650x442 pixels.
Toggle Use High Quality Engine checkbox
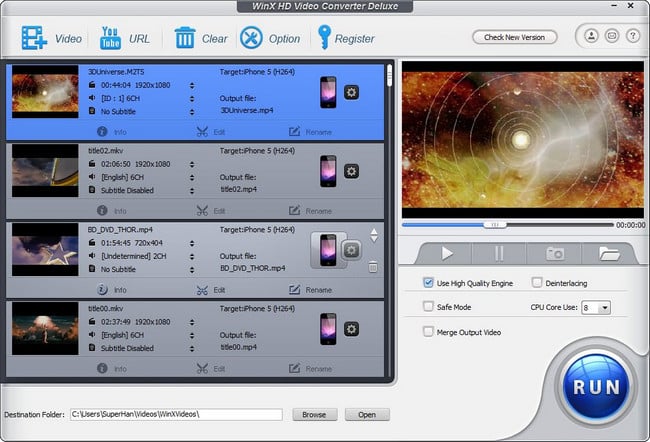pyautogui.click(x=428, y=283)
